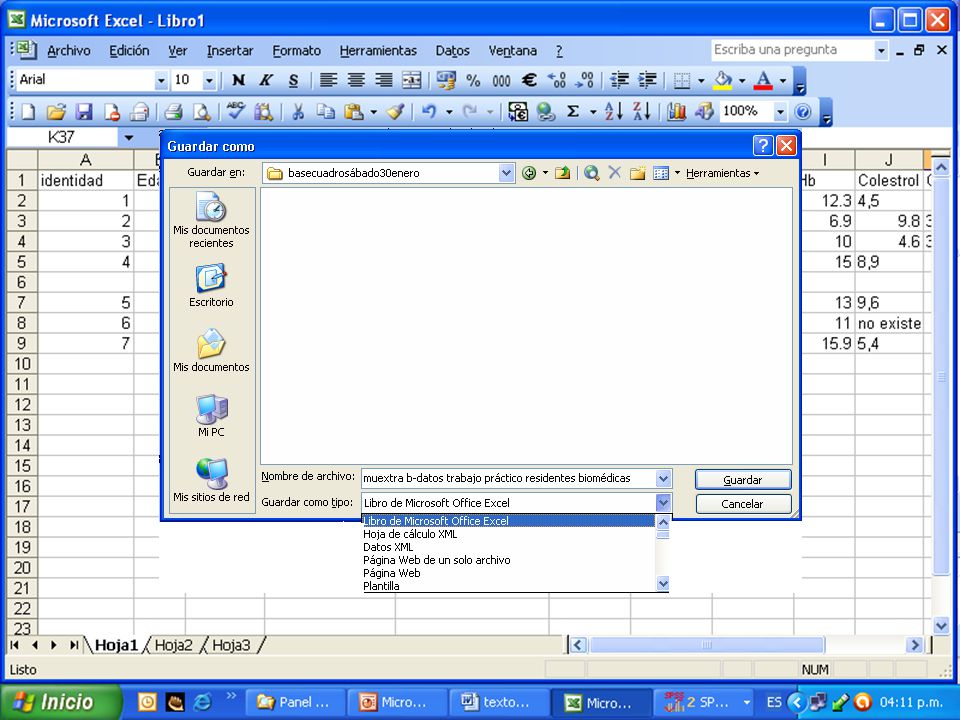
Task: Open Mi PC location in dialog
Action: click(x=211, y=416)
